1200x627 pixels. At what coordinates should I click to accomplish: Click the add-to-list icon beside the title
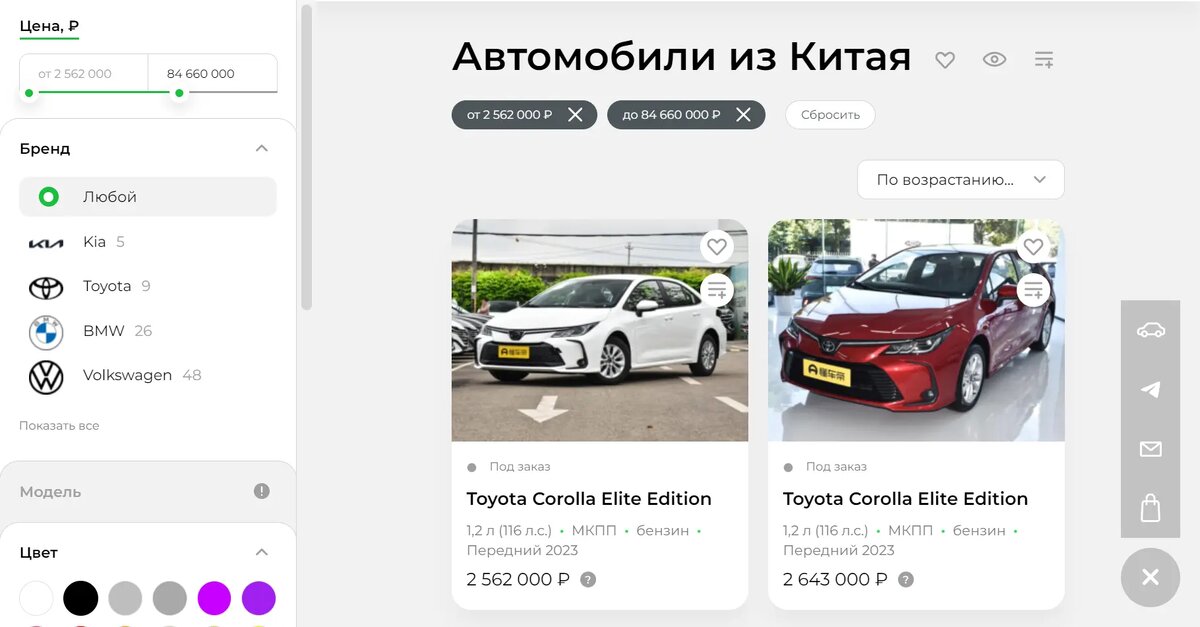[1044, 60]
